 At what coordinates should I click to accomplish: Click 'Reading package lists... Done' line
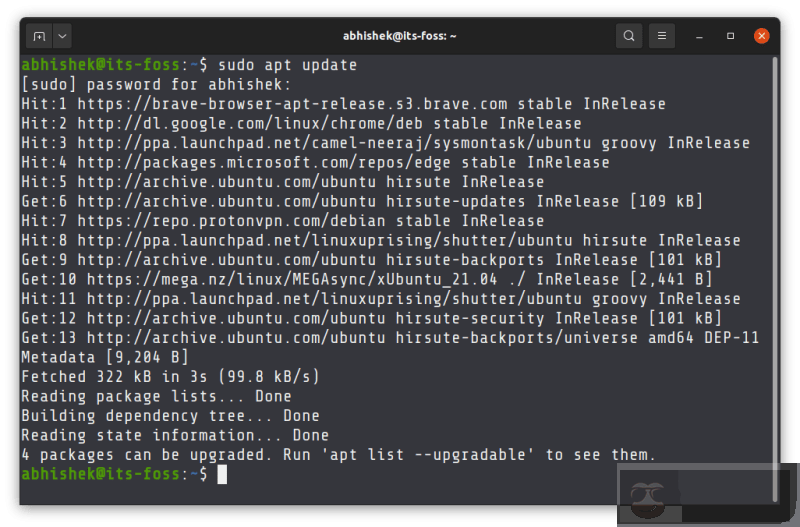pos(156,396)
